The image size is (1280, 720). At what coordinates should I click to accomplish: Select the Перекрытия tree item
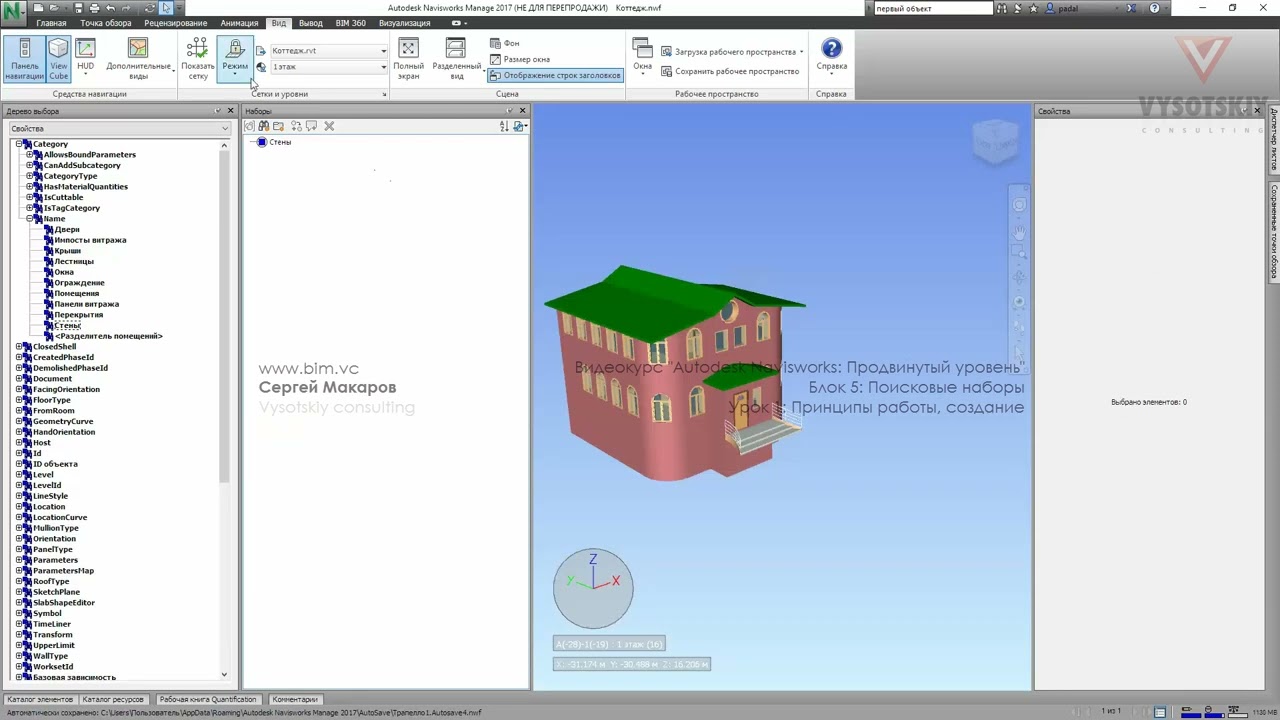click(79, 315)
